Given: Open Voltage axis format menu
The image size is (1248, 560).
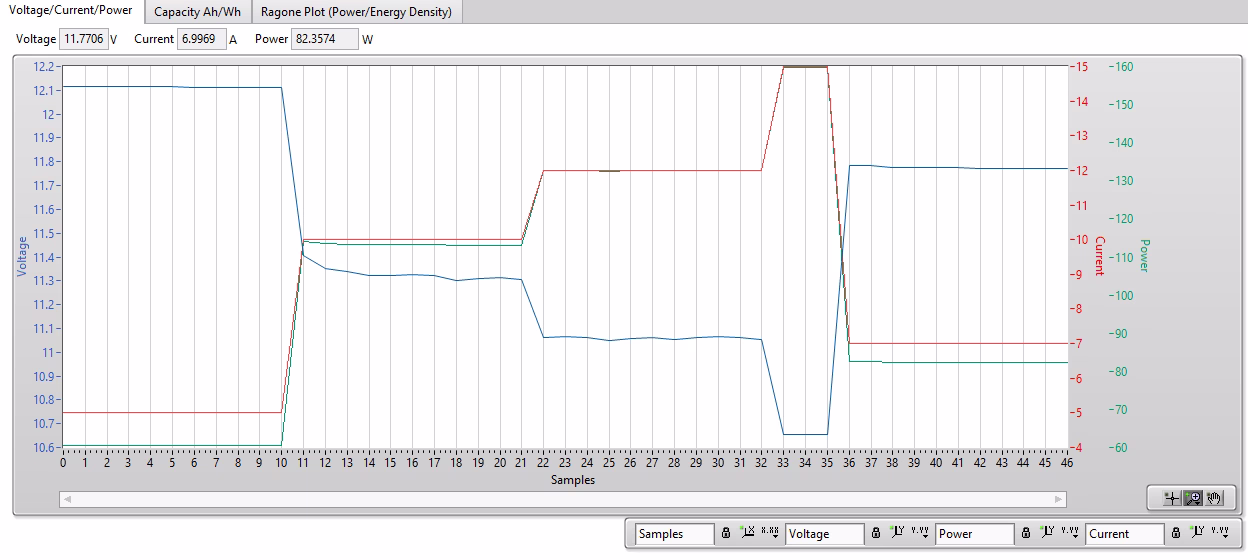Looking at the screenshot, I should (x=921, y=533).
